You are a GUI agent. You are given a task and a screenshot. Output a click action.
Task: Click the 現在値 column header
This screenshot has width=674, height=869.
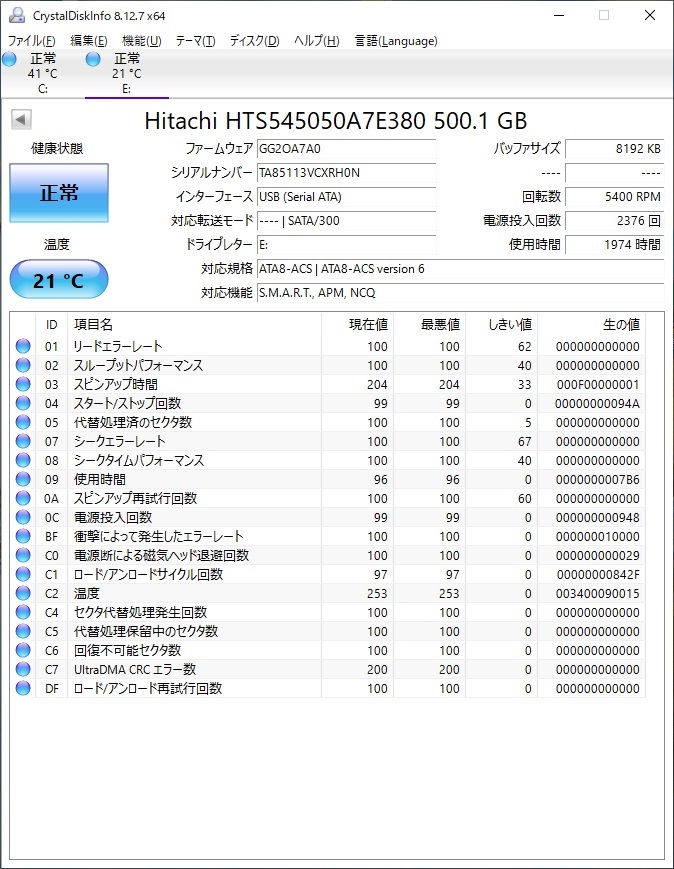point(358,325)
